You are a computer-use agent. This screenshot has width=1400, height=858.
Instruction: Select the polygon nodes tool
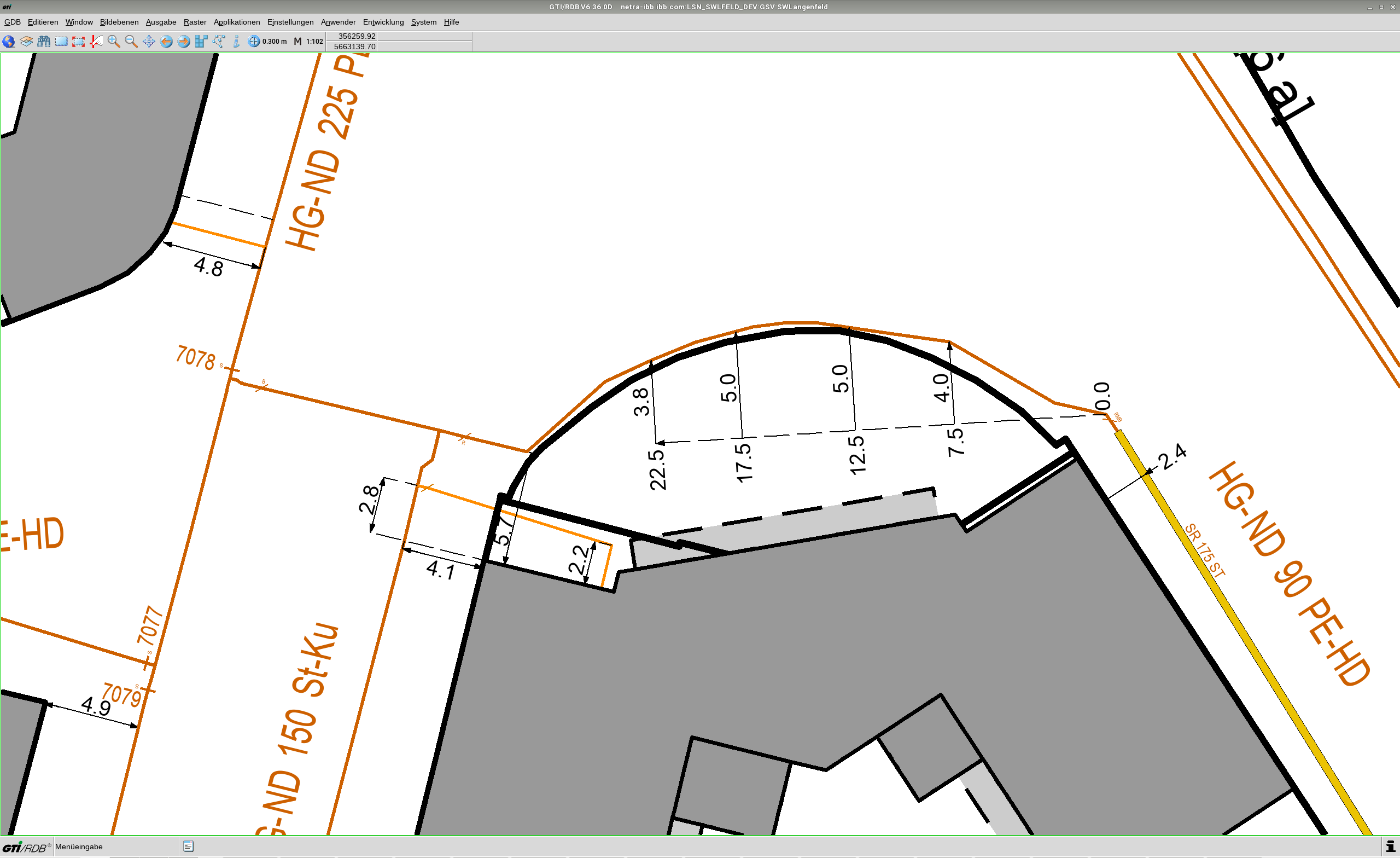(x=219, y=42)
